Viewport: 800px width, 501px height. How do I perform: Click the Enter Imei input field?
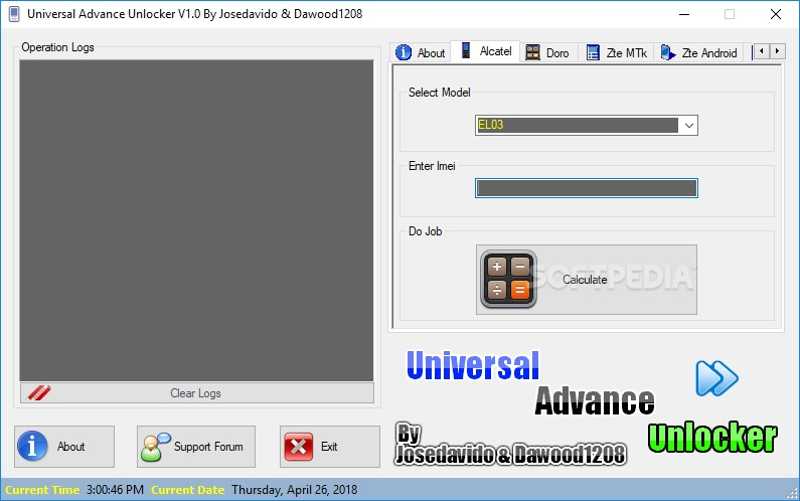(586, 188)
